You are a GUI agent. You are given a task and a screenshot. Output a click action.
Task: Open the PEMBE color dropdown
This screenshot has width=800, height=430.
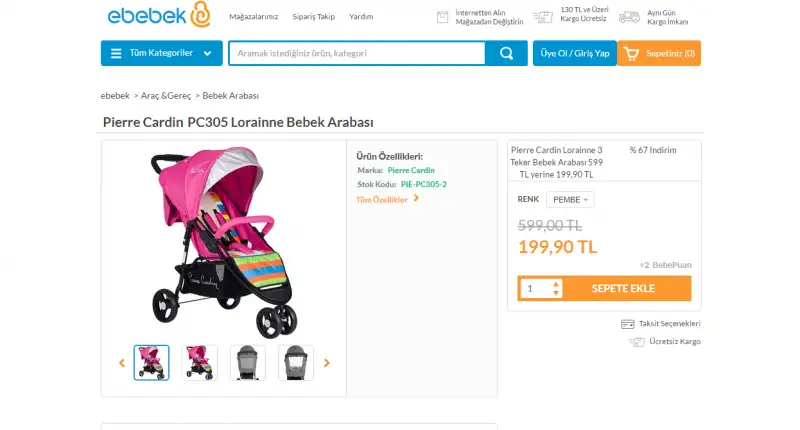point(570,199)
